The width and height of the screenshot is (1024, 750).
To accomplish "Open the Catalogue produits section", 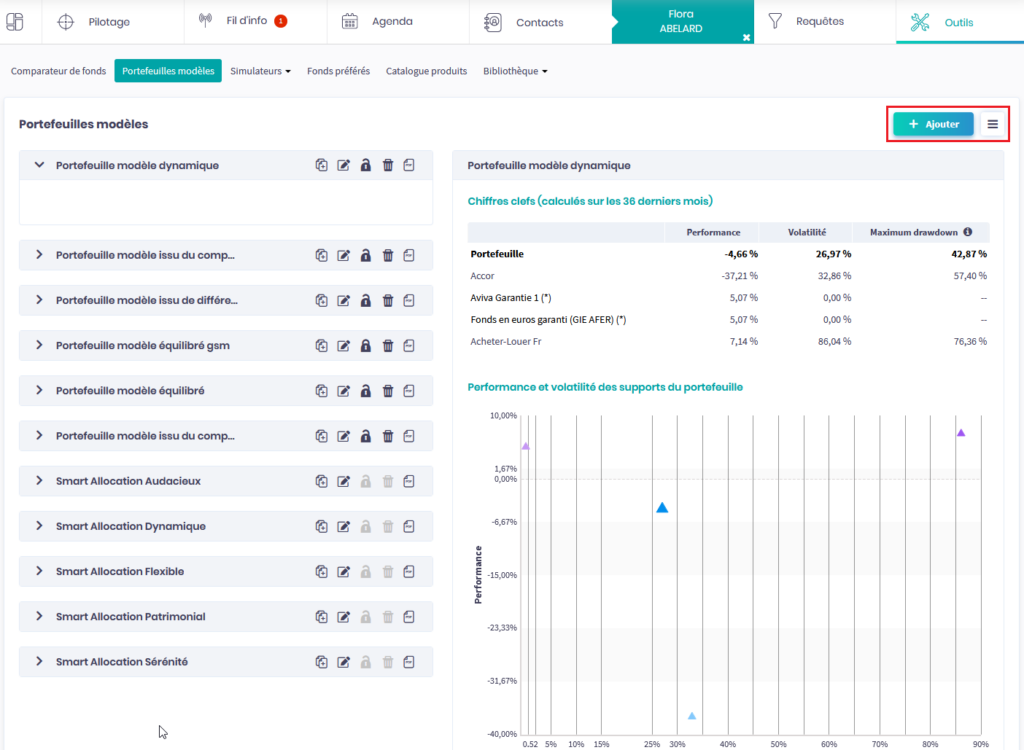I will (x=426, y=71).
